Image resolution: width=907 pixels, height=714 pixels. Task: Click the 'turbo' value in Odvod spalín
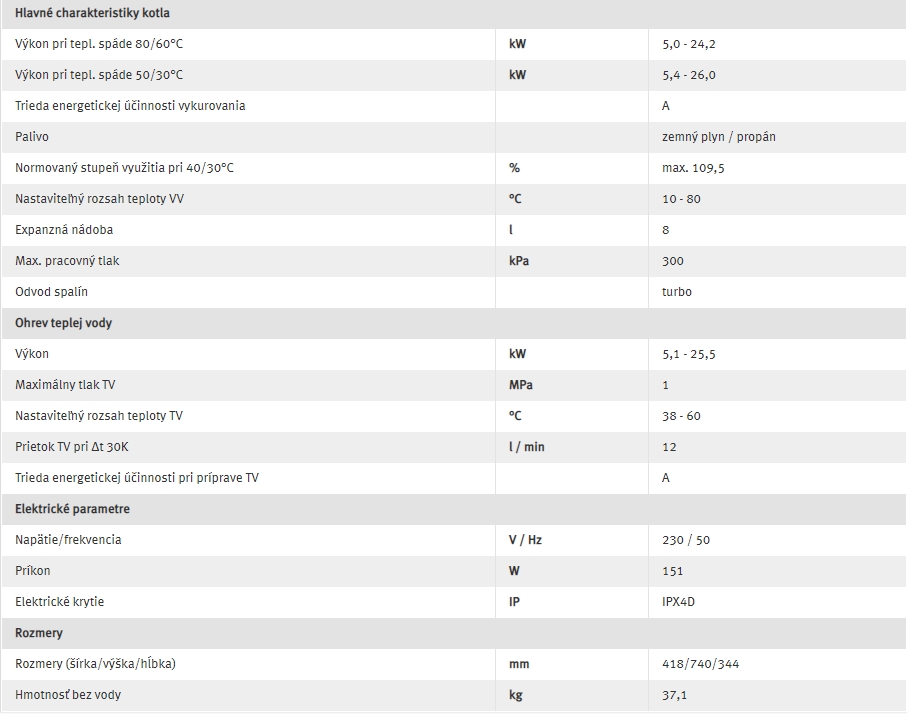pos(677,292)
